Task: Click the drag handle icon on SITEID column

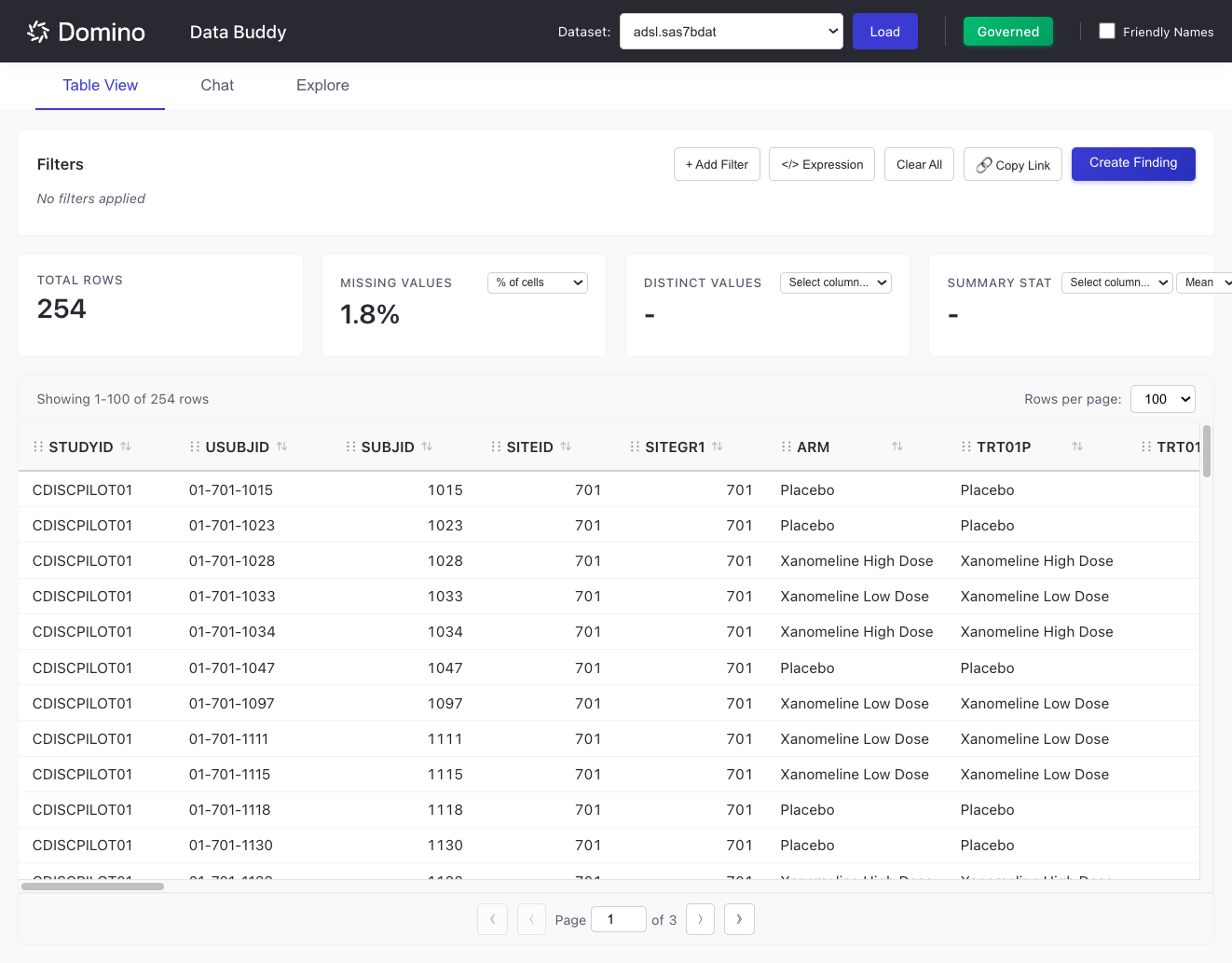Action: tap(495, 447)
